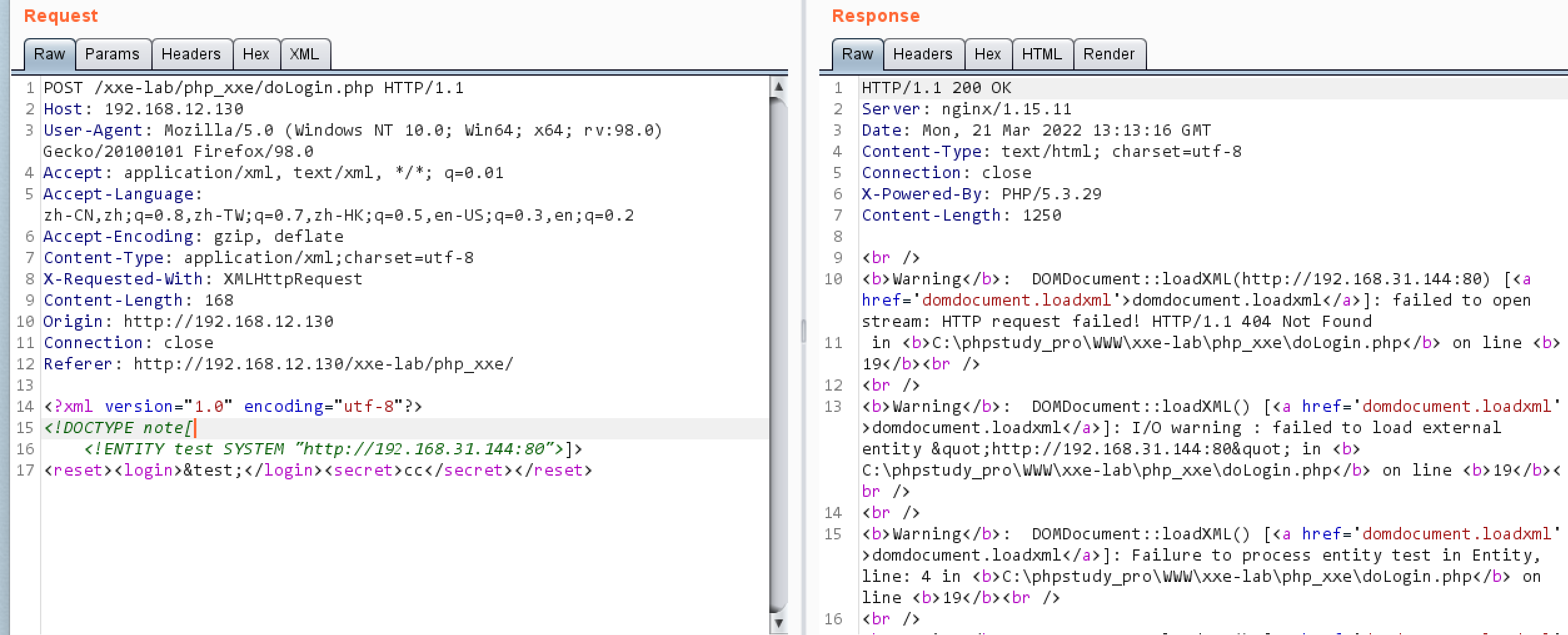Click the Host: 192.168.12.130 header line

pos(143,109)
